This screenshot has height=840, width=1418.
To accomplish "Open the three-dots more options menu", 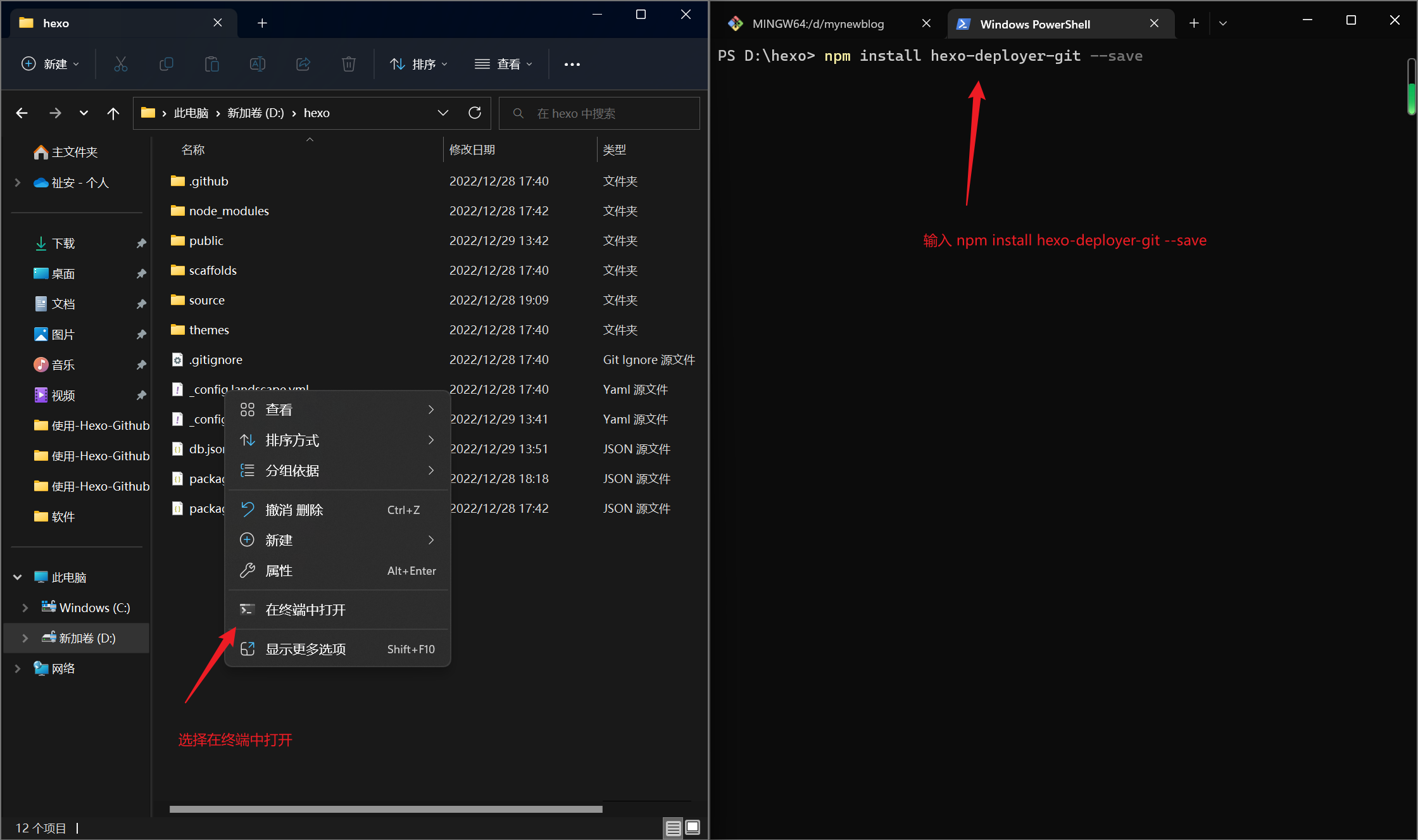I will pyautogui.click(x=572, y=64).
